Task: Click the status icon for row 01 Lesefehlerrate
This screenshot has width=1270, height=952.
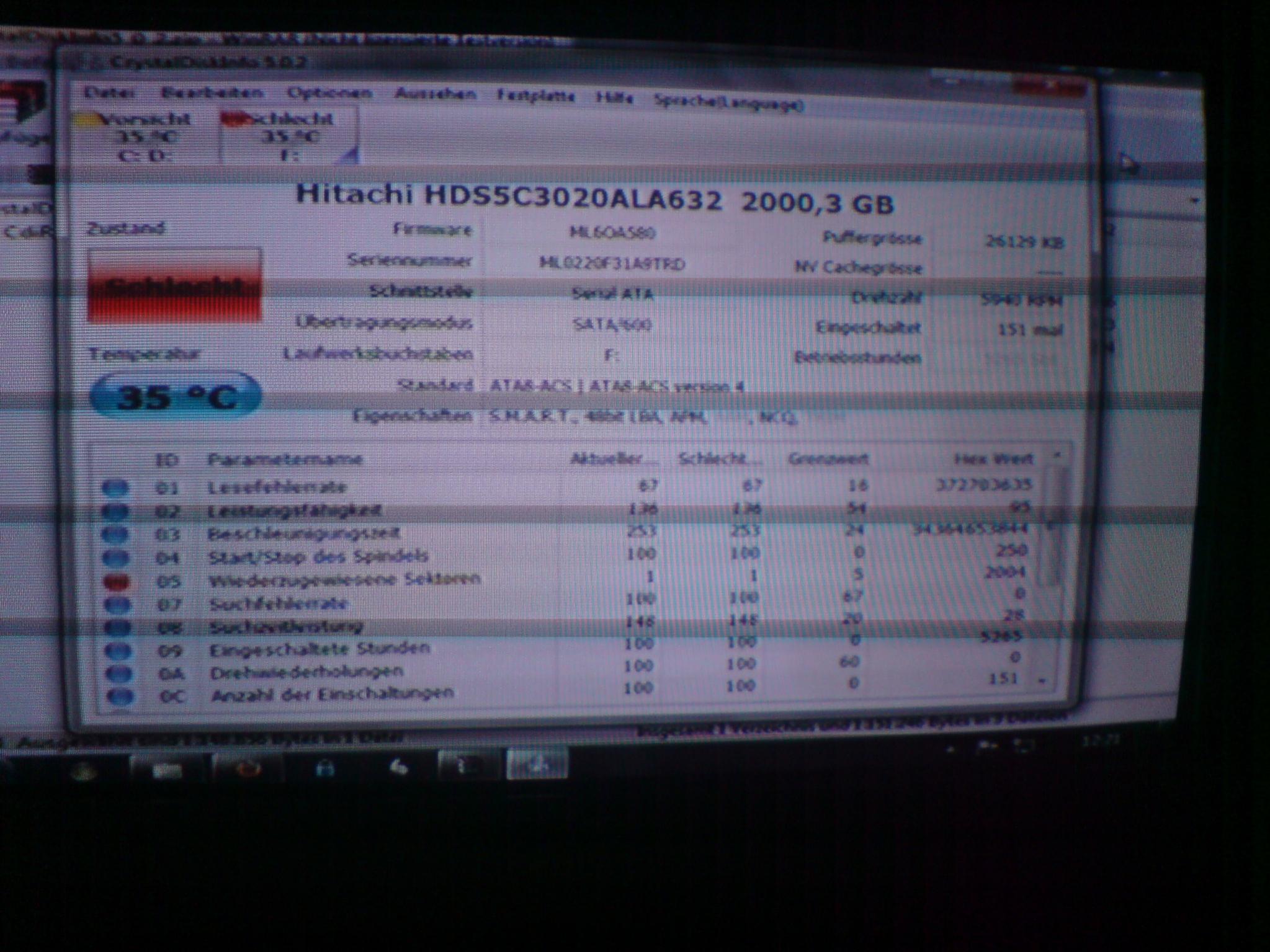Action: coord(115,488)
